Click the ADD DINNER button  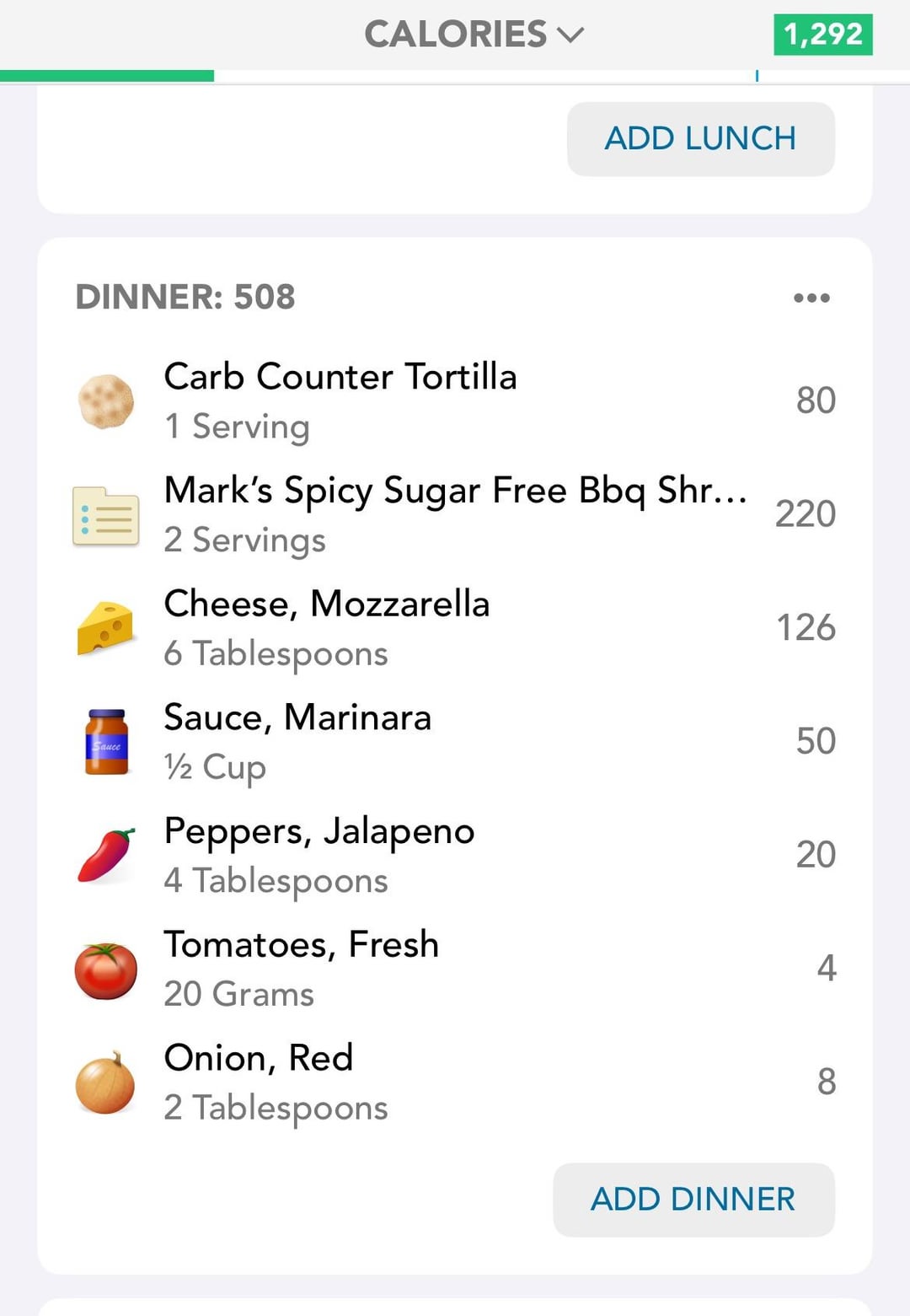693,1200
